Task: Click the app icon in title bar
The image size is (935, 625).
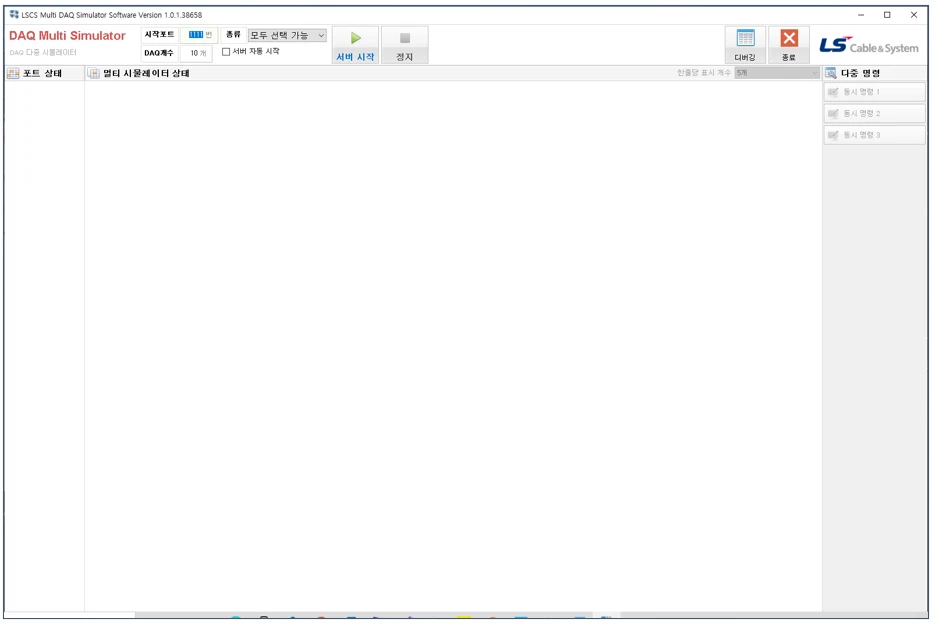Action: tap(14, 14)
